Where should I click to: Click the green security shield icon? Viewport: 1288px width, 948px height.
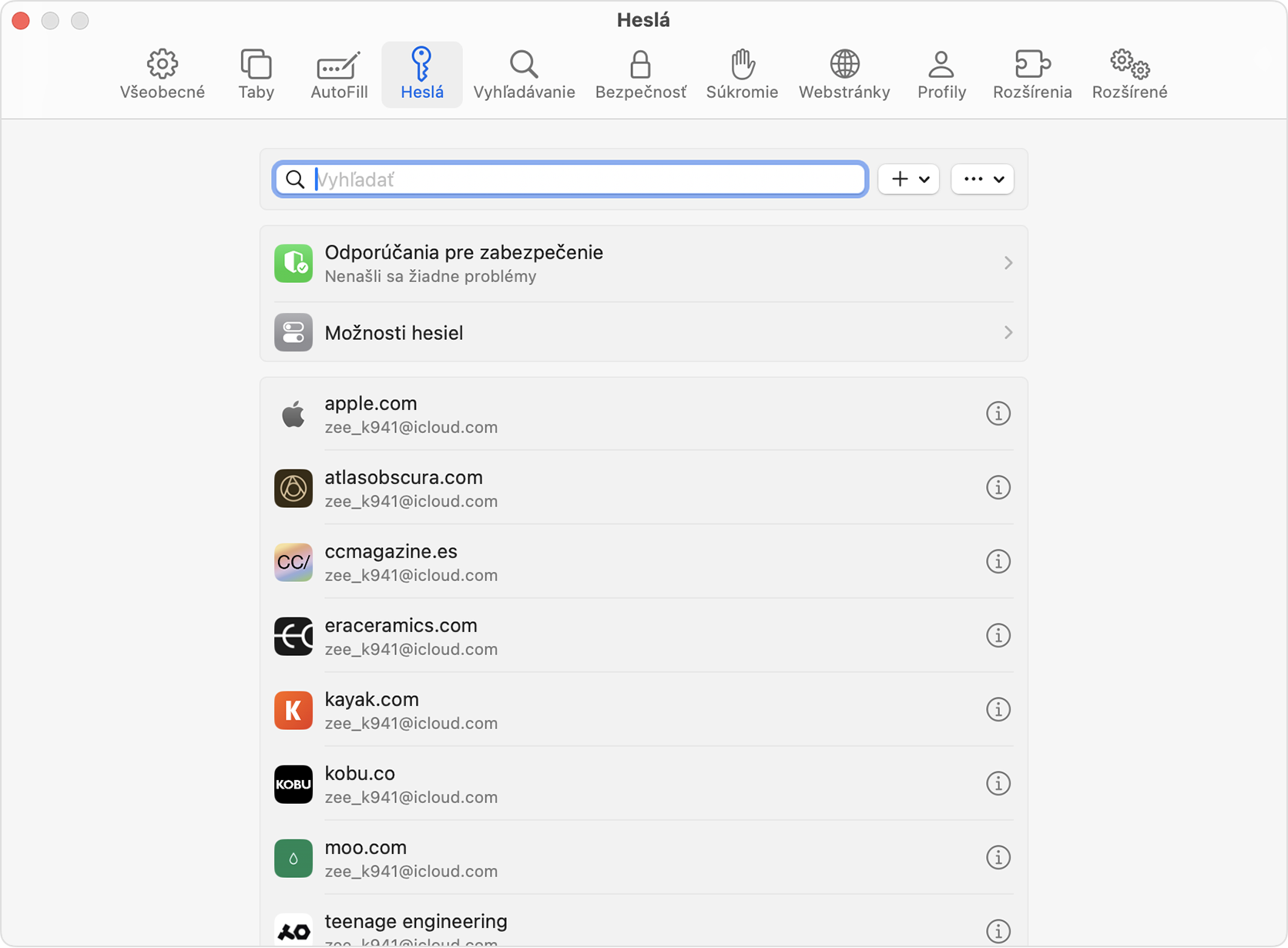[293, 263]
